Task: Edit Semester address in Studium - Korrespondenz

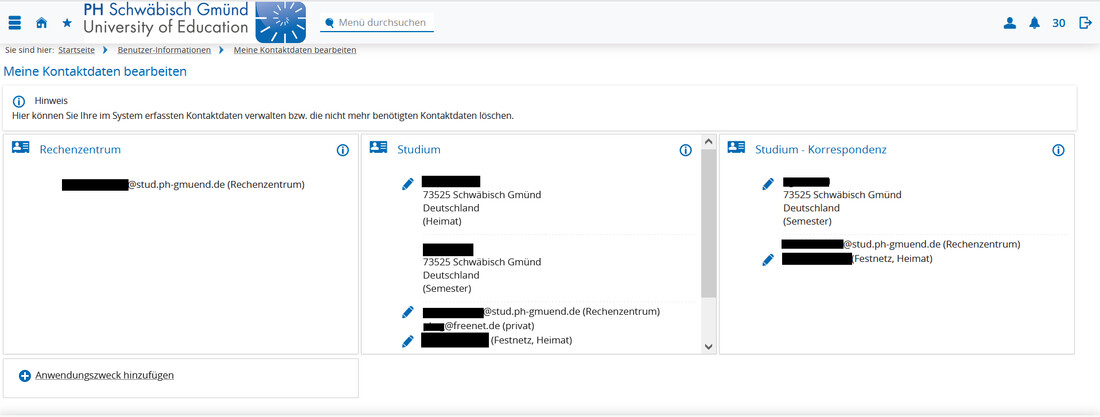Action: tap(768, 184)
